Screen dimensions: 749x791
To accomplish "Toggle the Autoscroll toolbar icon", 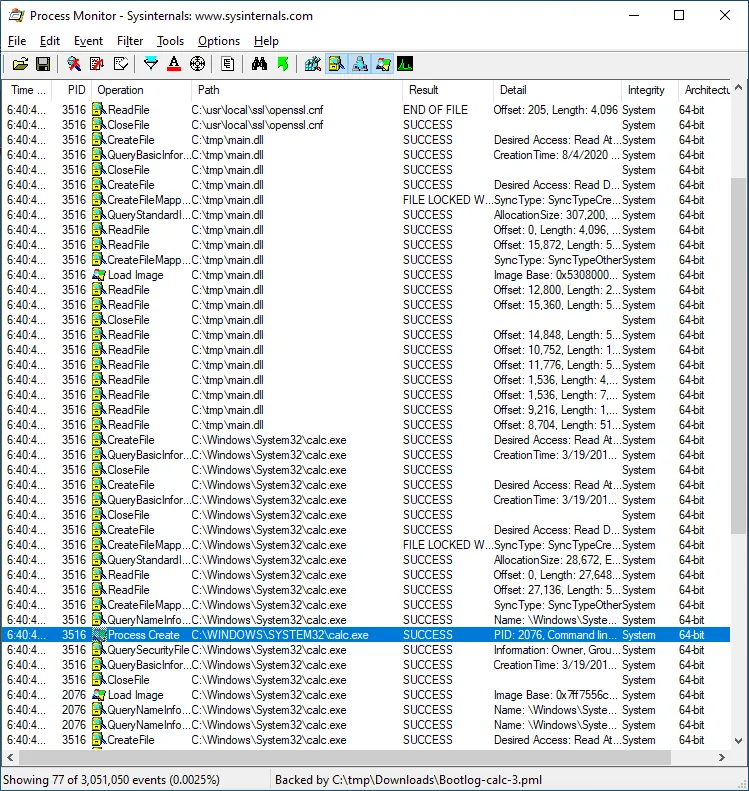I will (x=97, y=64).
